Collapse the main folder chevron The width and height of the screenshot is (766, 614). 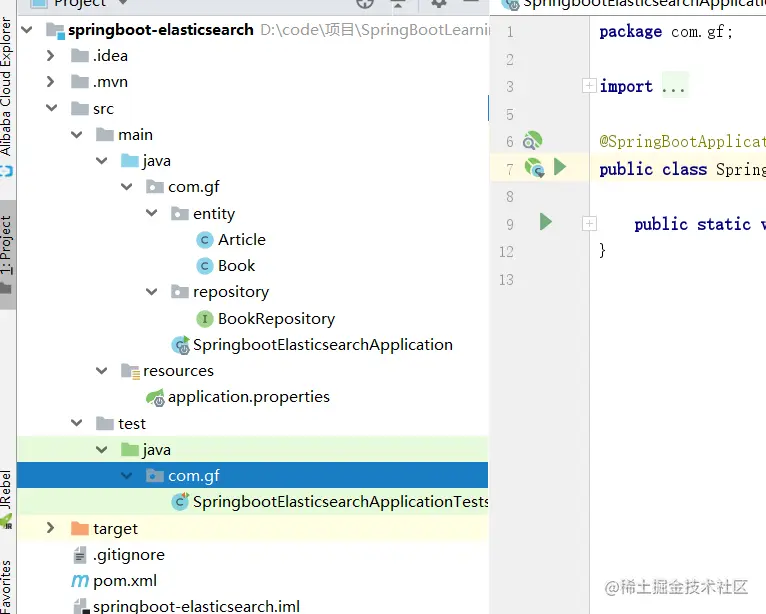pos(77,134)
